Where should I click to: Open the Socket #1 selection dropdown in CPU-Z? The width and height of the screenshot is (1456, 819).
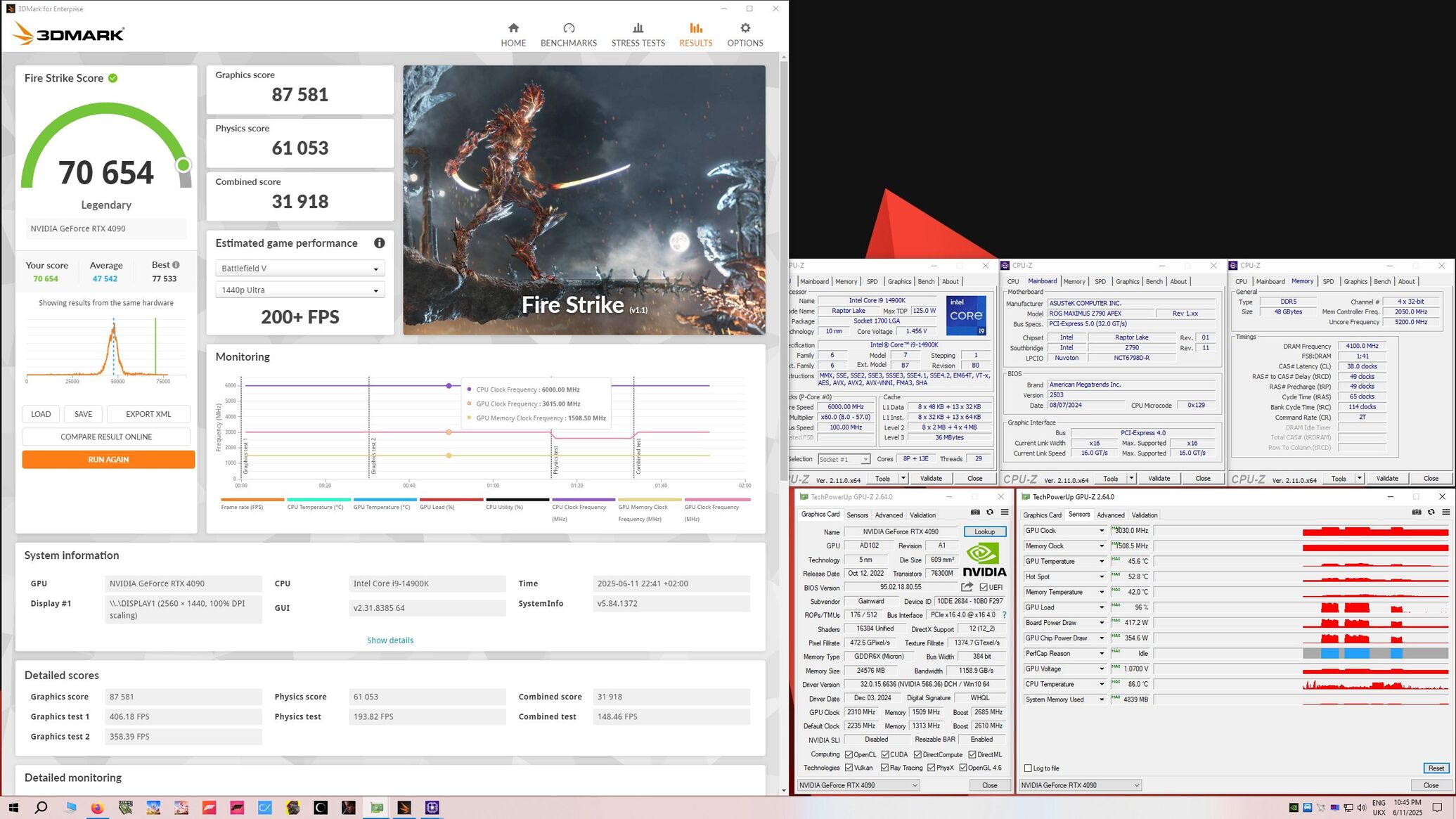[x=844, y=459]
